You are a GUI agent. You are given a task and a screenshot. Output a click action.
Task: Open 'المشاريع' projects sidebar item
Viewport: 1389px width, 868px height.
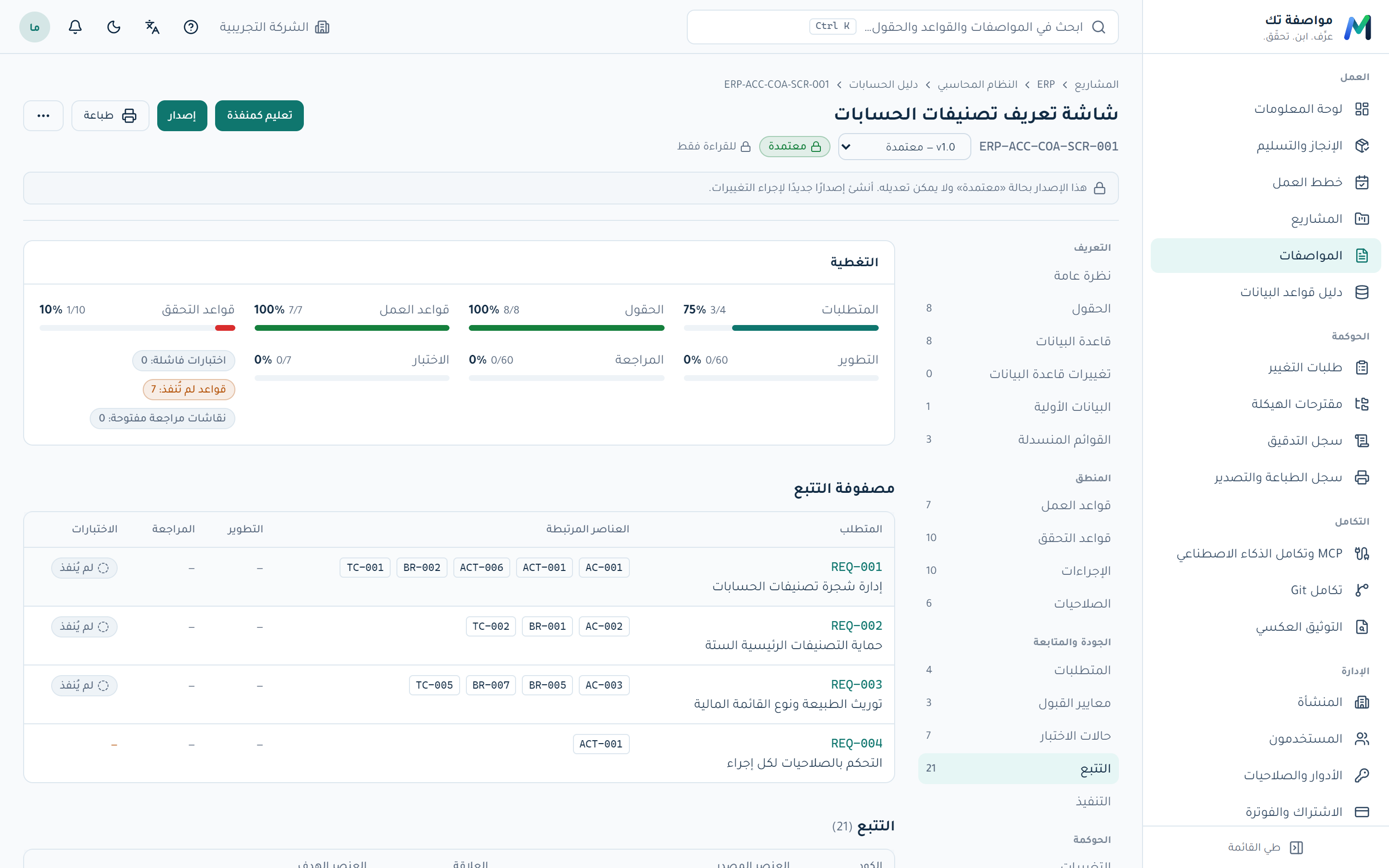pos(1266,219)
